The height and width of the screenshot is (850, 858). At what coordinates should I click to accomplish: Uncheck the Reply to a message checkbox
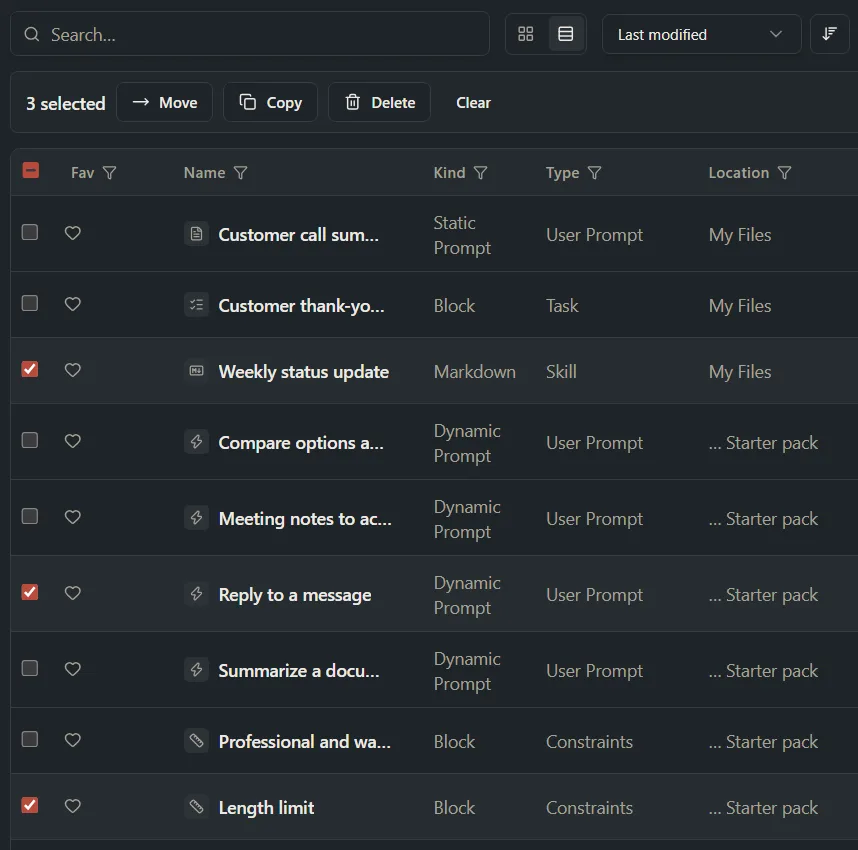30,592
